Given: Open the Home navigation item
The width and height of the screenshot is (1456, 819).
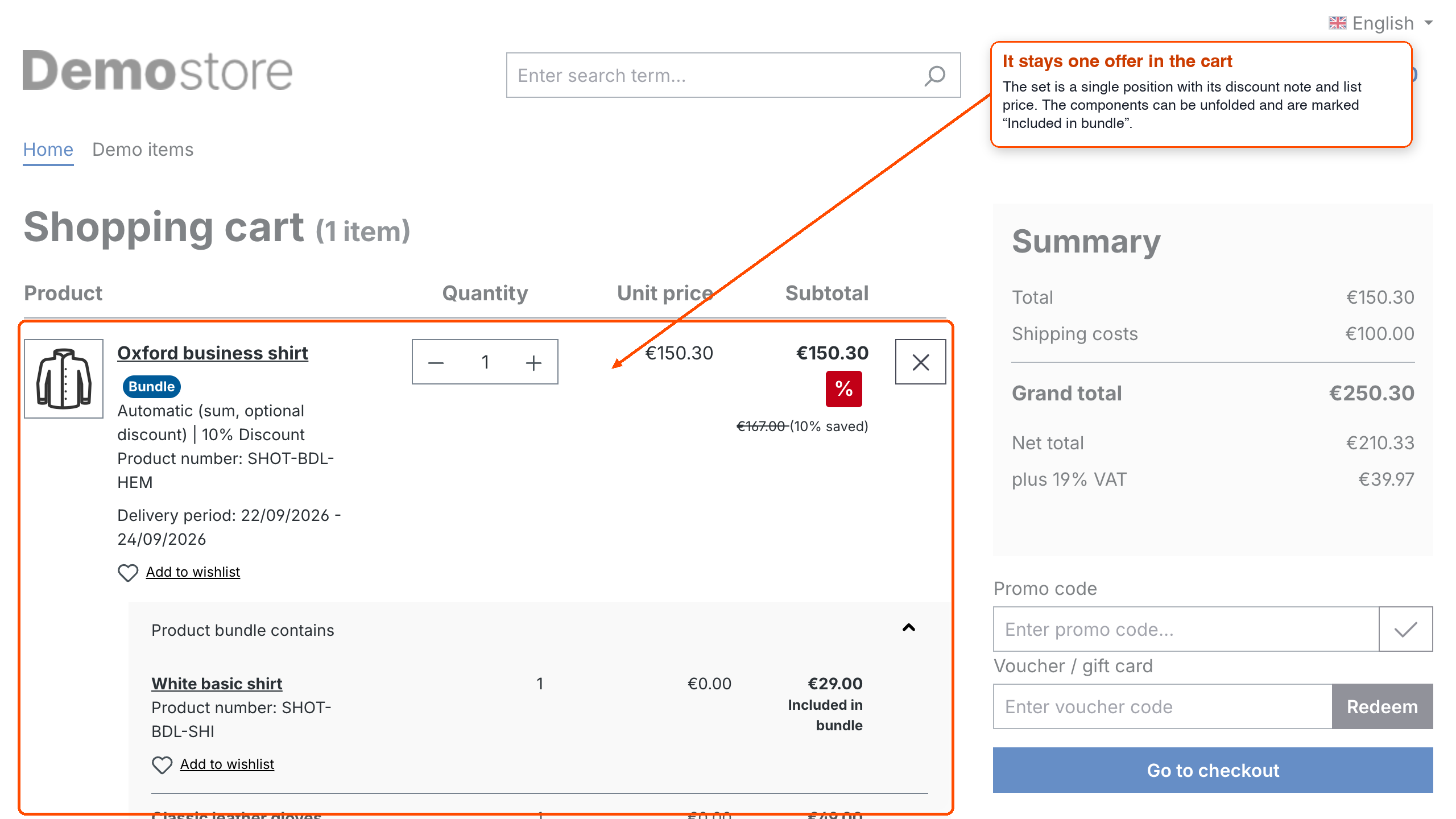Looking at the screenshot, I should point(48,150).
